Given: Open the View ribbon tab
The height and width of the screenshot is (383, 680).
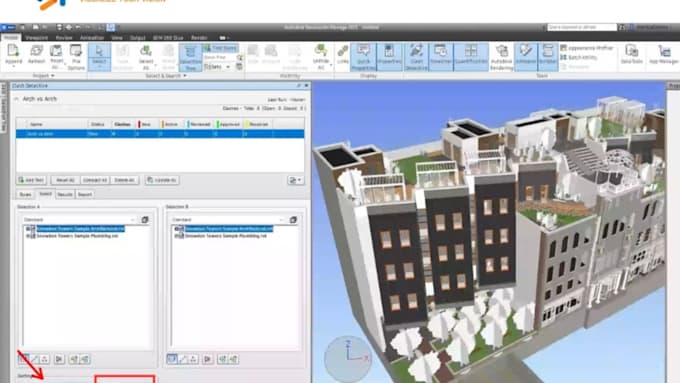Looking at the screenshot, I should [117, 38].
